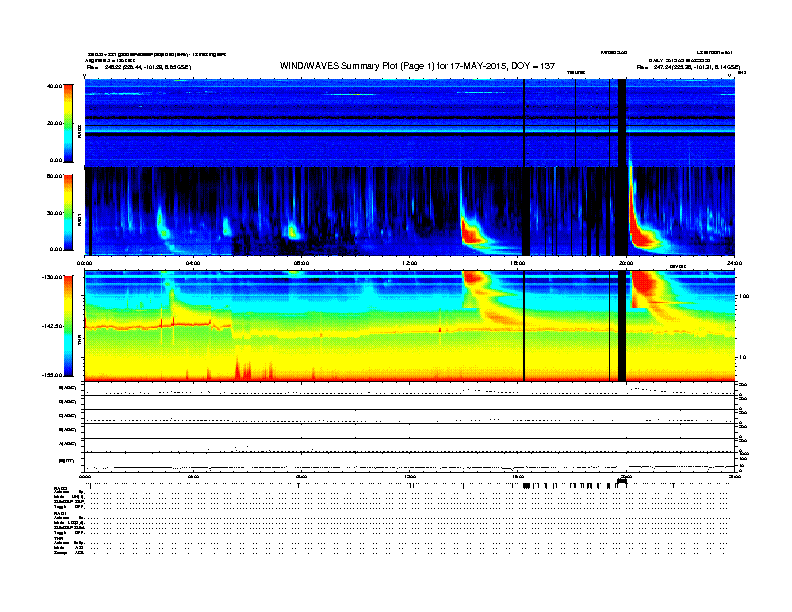792x612 pixels.
Task: Click the WIND/WAVES Summary Plot title
Action: (x=417, y=66)
